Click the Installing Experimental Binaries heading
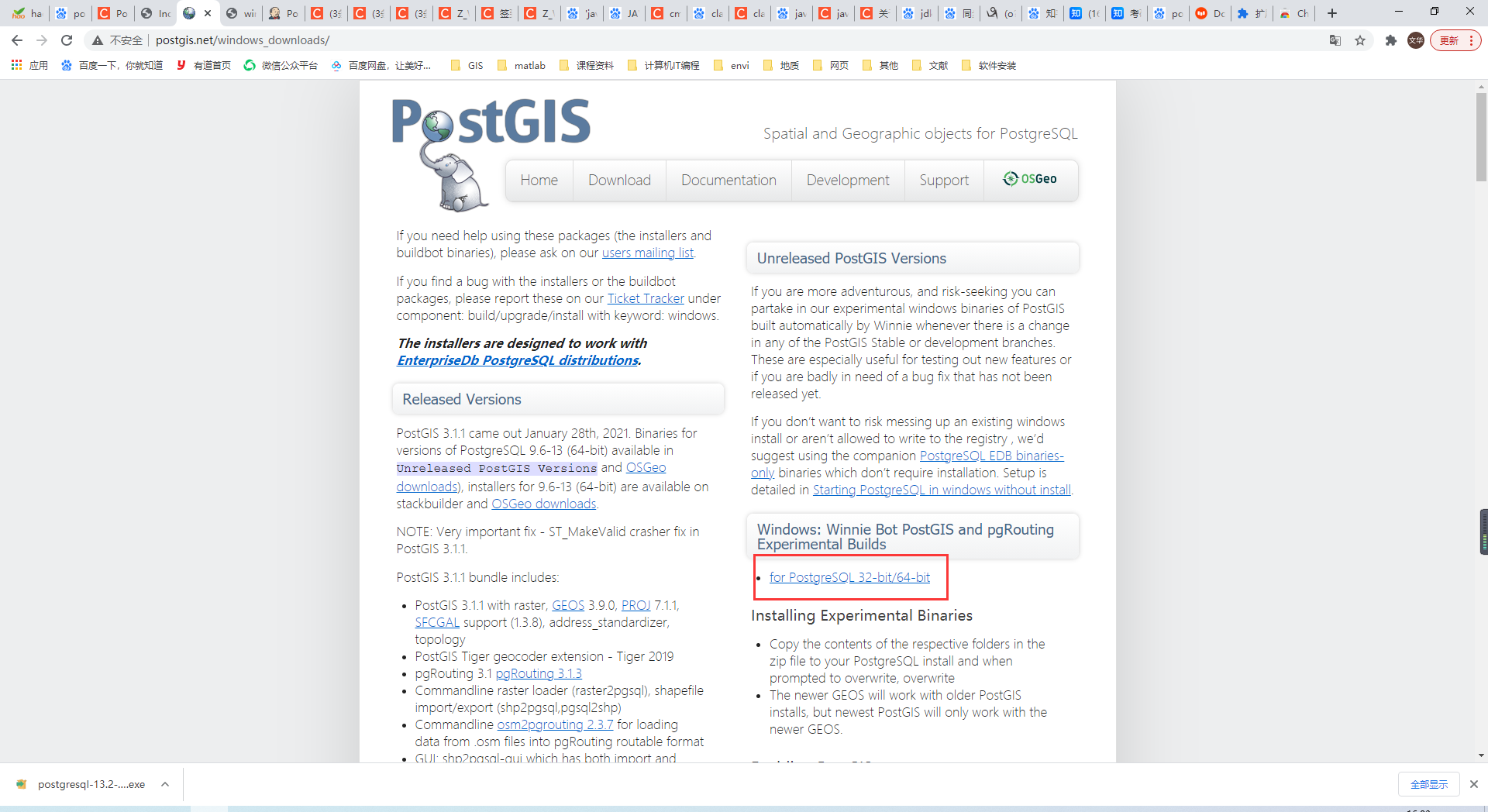 (862, 616)
